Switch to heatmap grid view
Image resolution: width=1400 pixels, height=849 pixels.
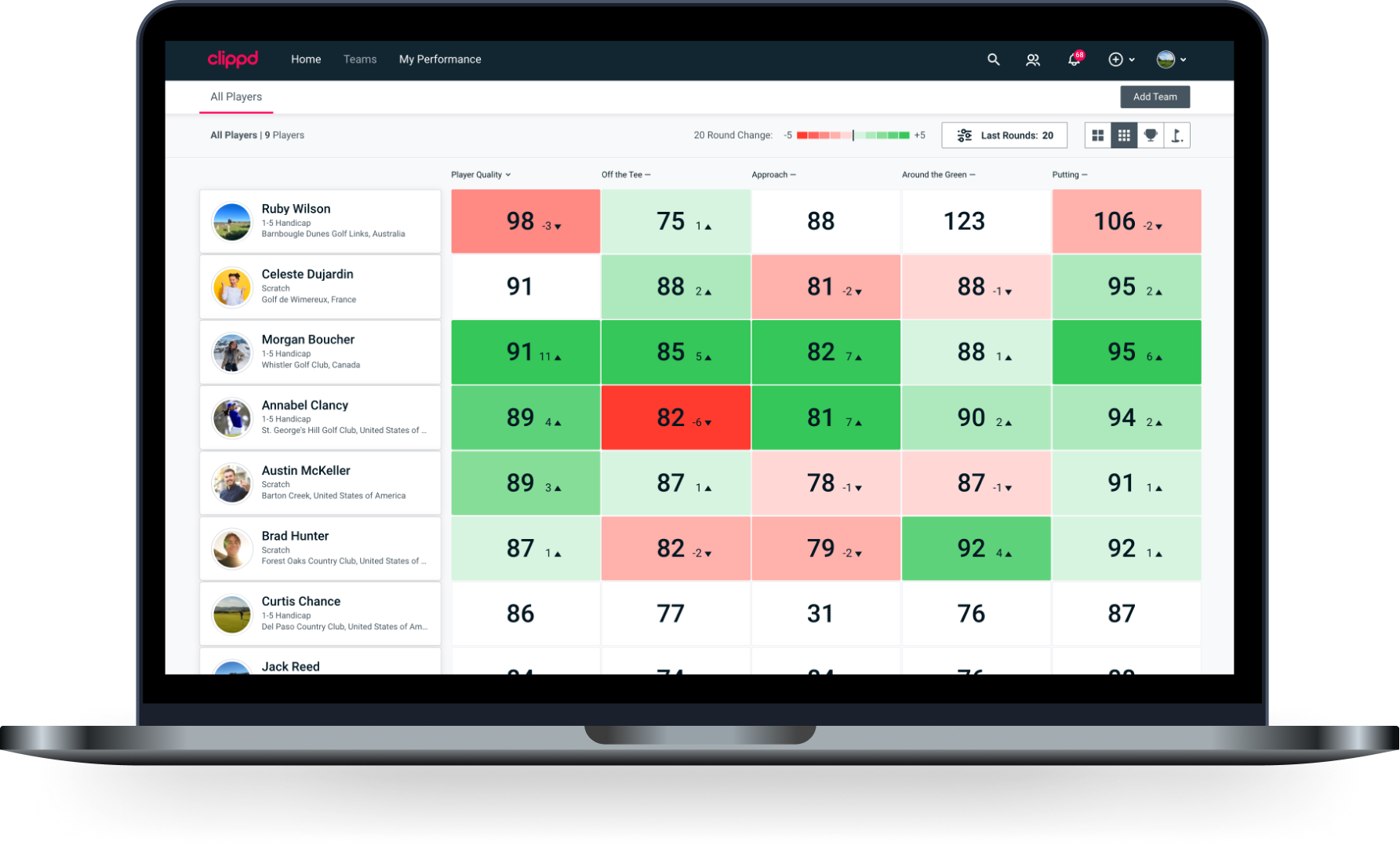pyautogui.click(x=1124, y=136)
